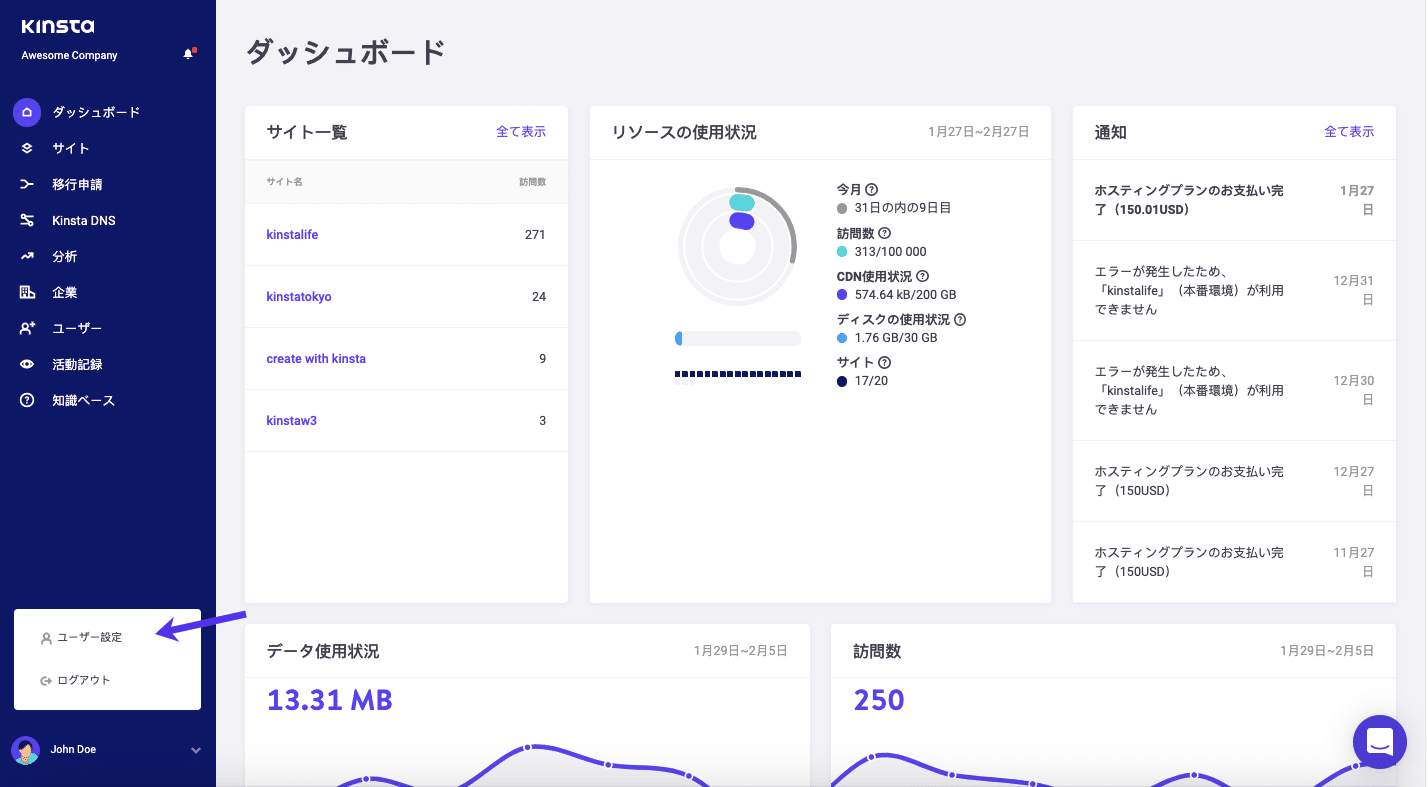Click the help icon next to サイト usage
Image resolution: width=1428 pixels, height=787 pixels.
tap(884, 363)
